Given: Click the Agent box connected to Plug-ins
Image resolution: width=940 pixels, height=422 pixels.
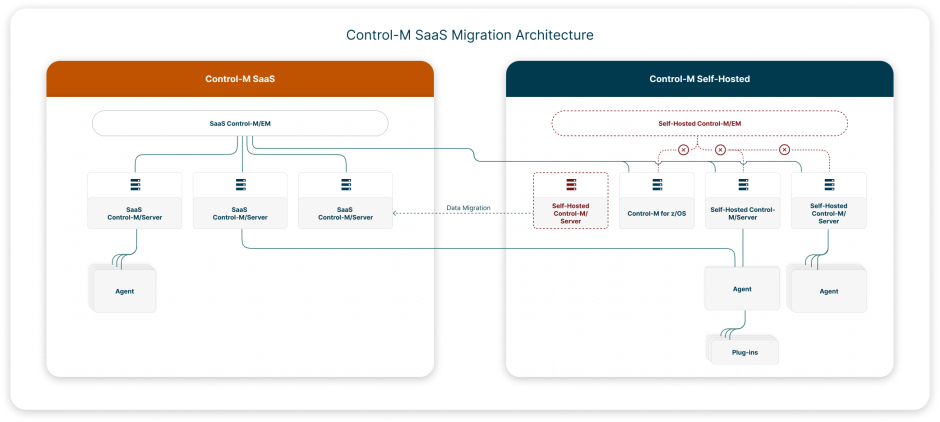Looking at the screenshot, I should pyautogui.click(x=742, y=289).
